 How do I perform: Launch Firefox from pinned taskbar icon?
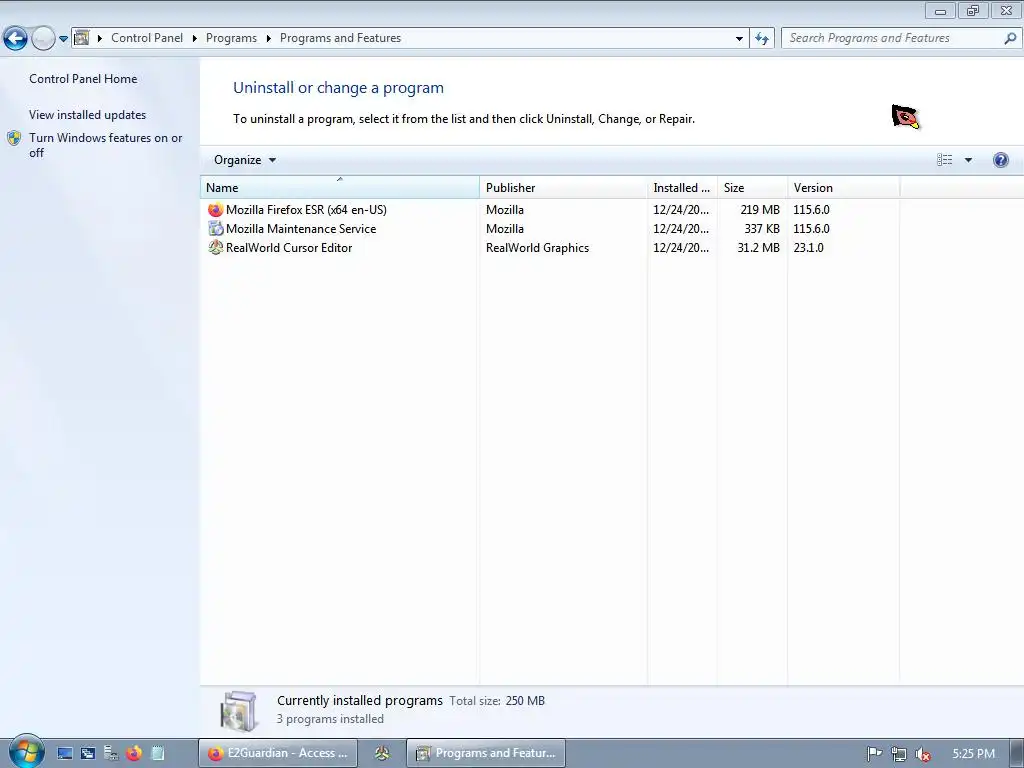[134, 754]
